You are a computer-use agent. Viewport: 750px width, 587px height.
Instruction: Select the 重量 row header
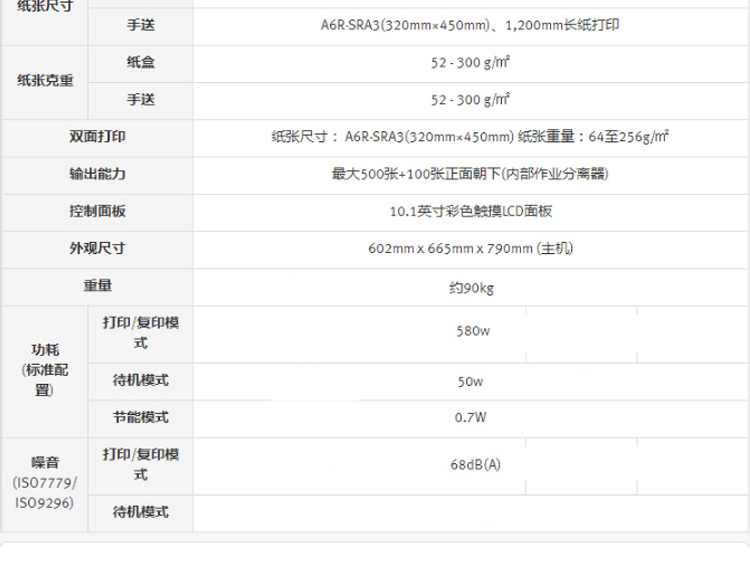click(x=97, y=285)
